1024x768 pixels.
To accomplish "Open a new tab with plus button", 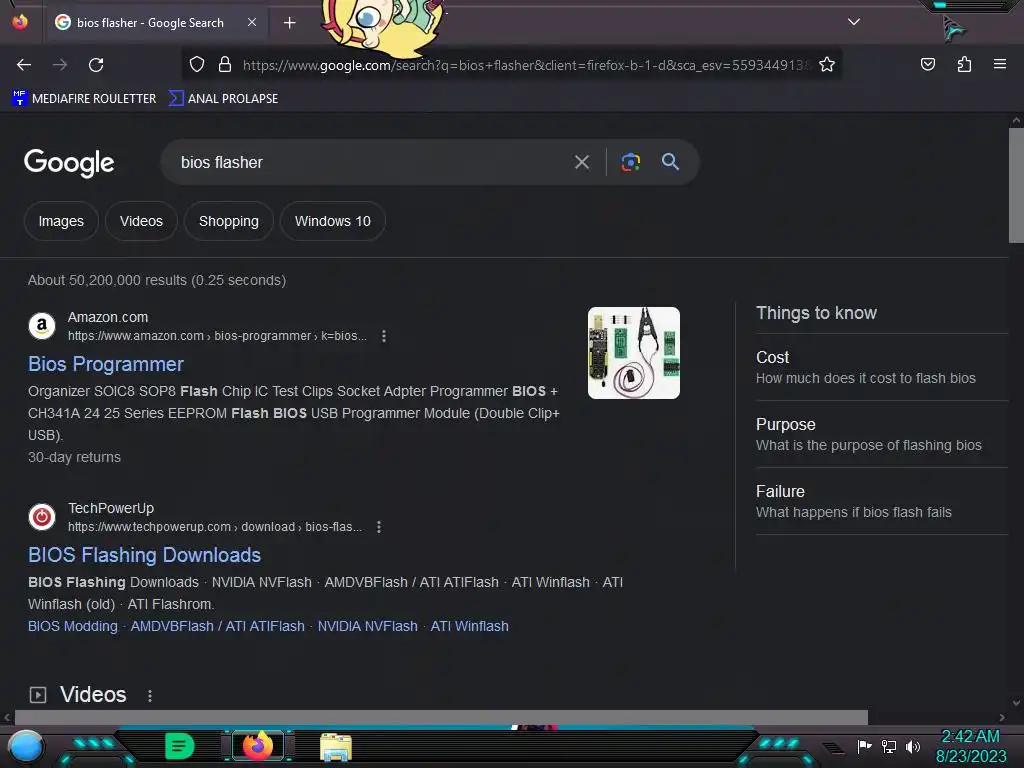I will point(289,23).
